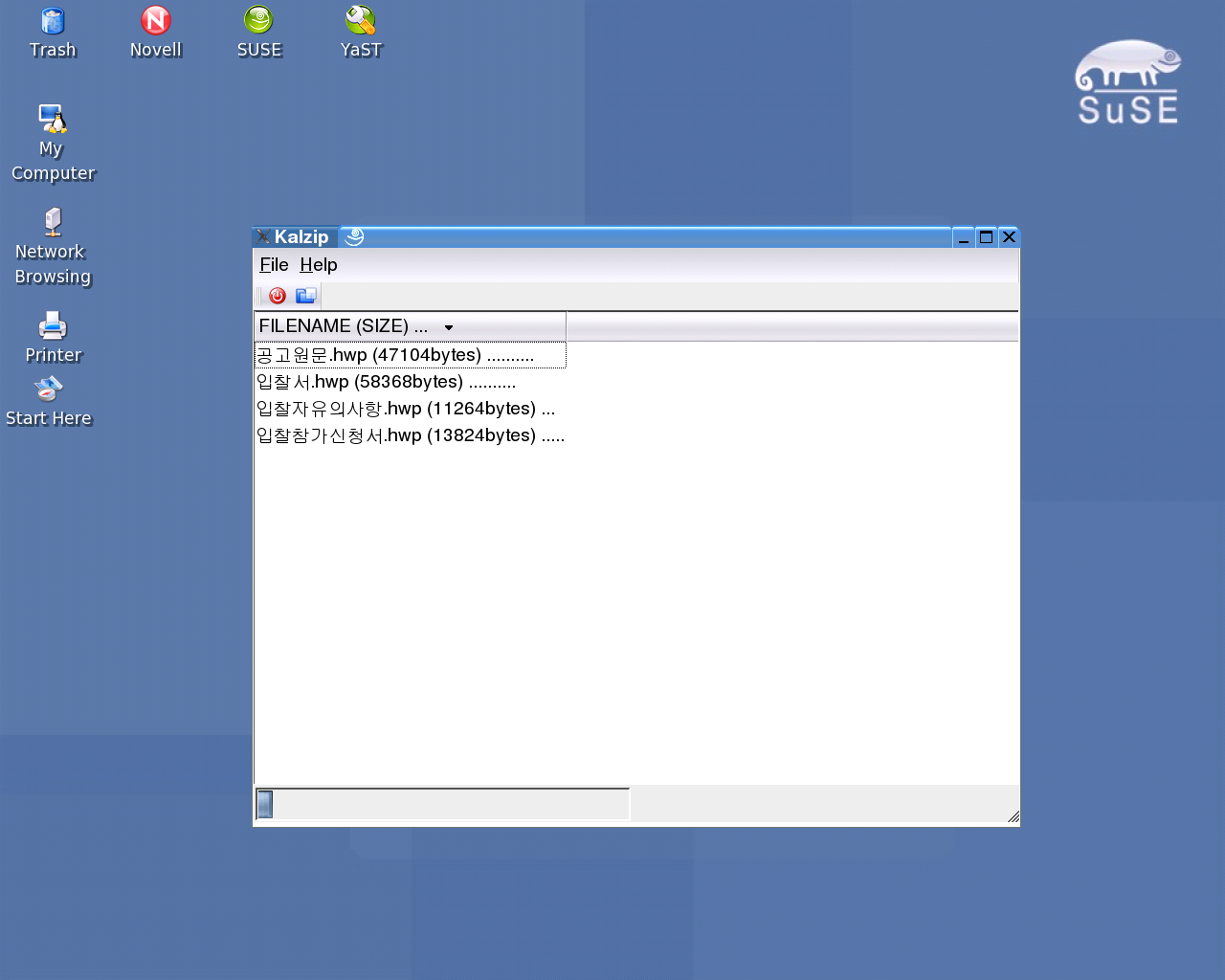Click the progress bar at window bottom
Screen dimensions: 1225x980
442,804
